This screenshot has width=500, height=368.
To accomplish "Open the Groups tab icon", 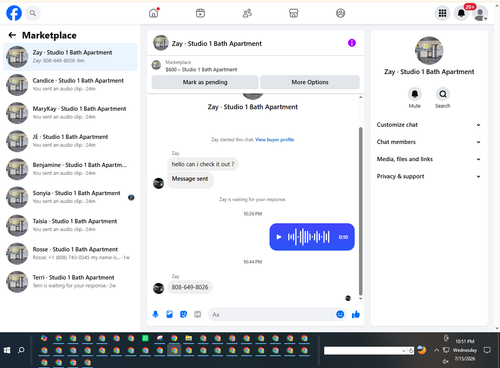I will tap(340, 13).
